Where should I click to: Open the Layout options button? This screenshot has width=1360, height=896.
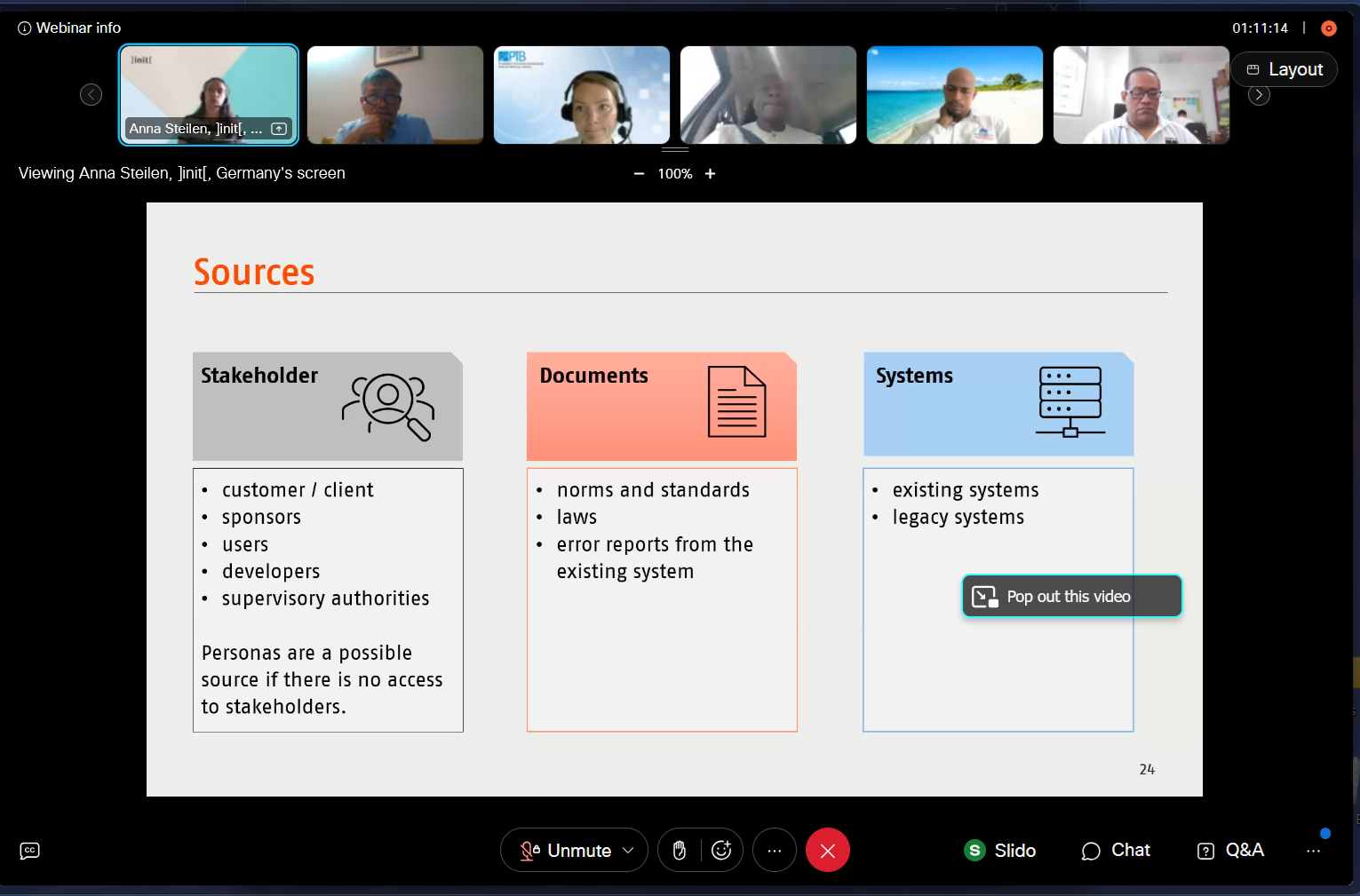tap(1284, 69)
